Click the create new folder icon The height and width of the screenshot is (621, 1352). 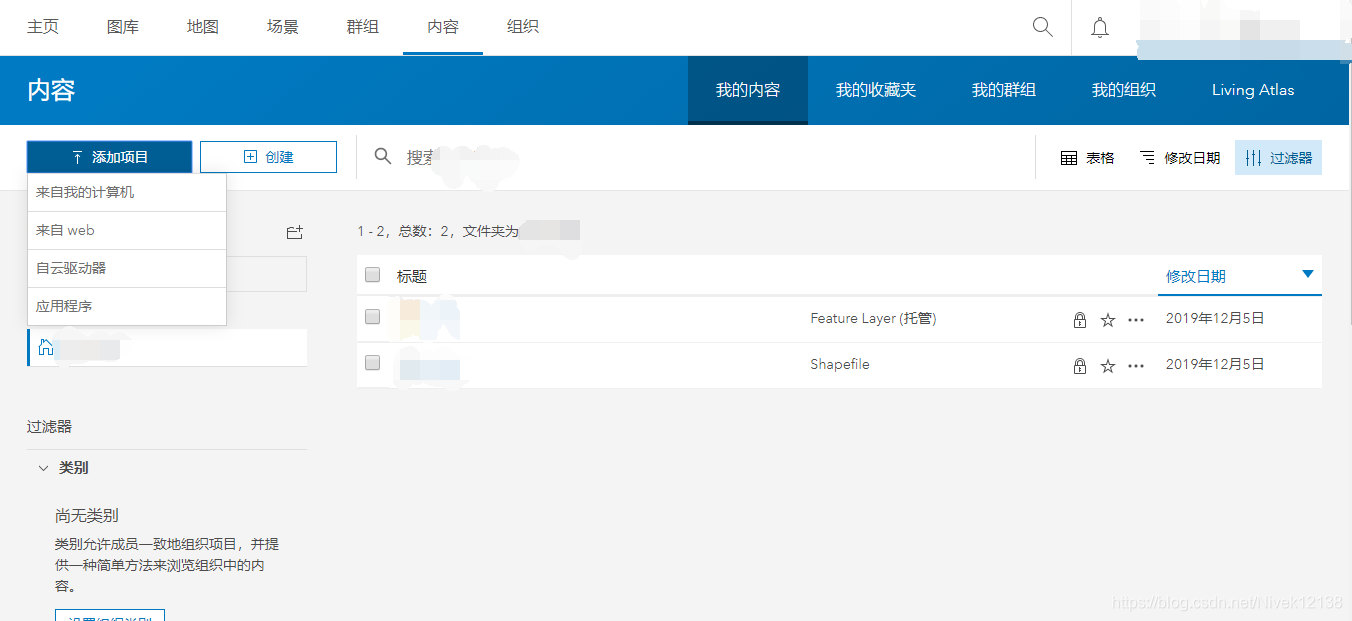[294, 231]
